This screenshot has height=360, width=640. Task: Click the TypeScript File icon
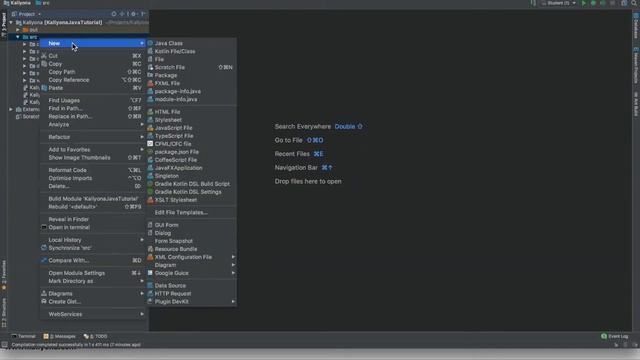(x=150, y=136)
